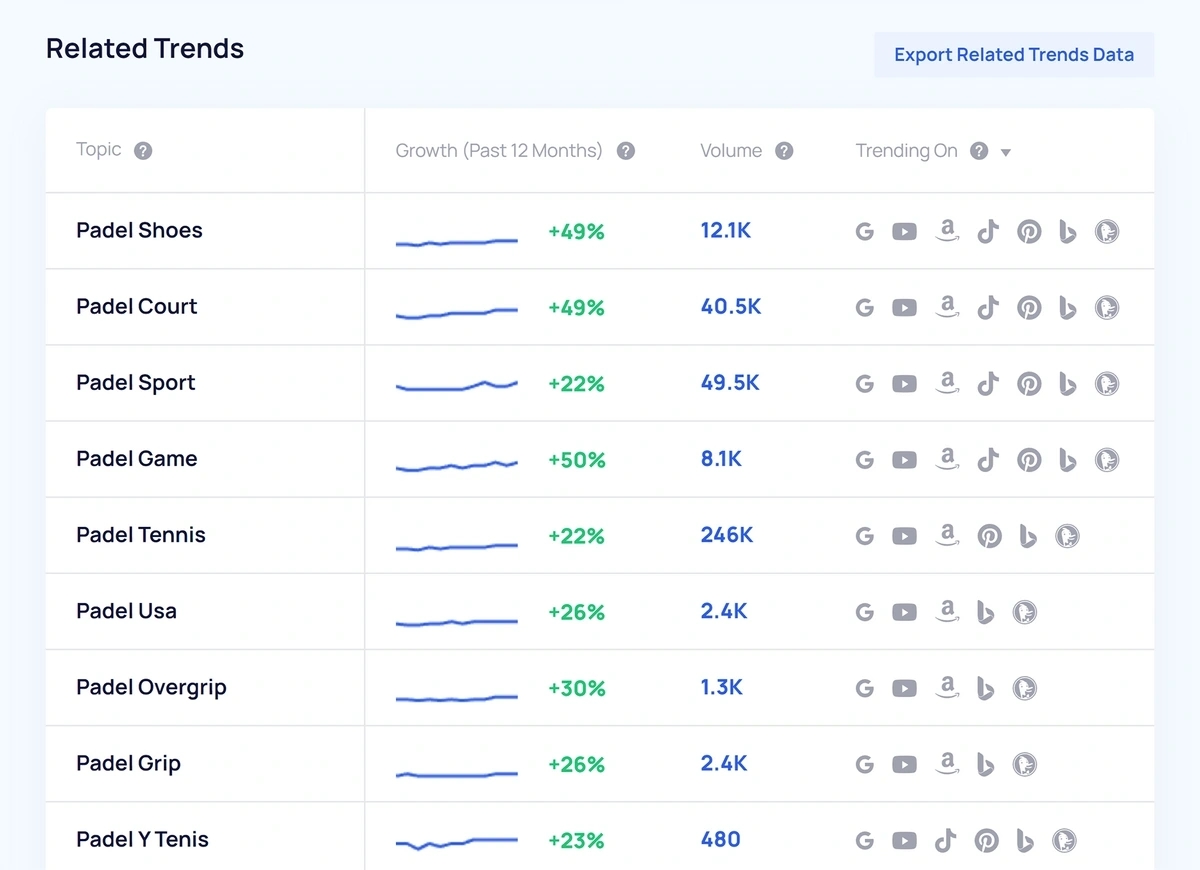The height and width of the screenshot is (870, 1200).
Task: Click the Padel Court growth sparkline chart
Action: point(456,313)
